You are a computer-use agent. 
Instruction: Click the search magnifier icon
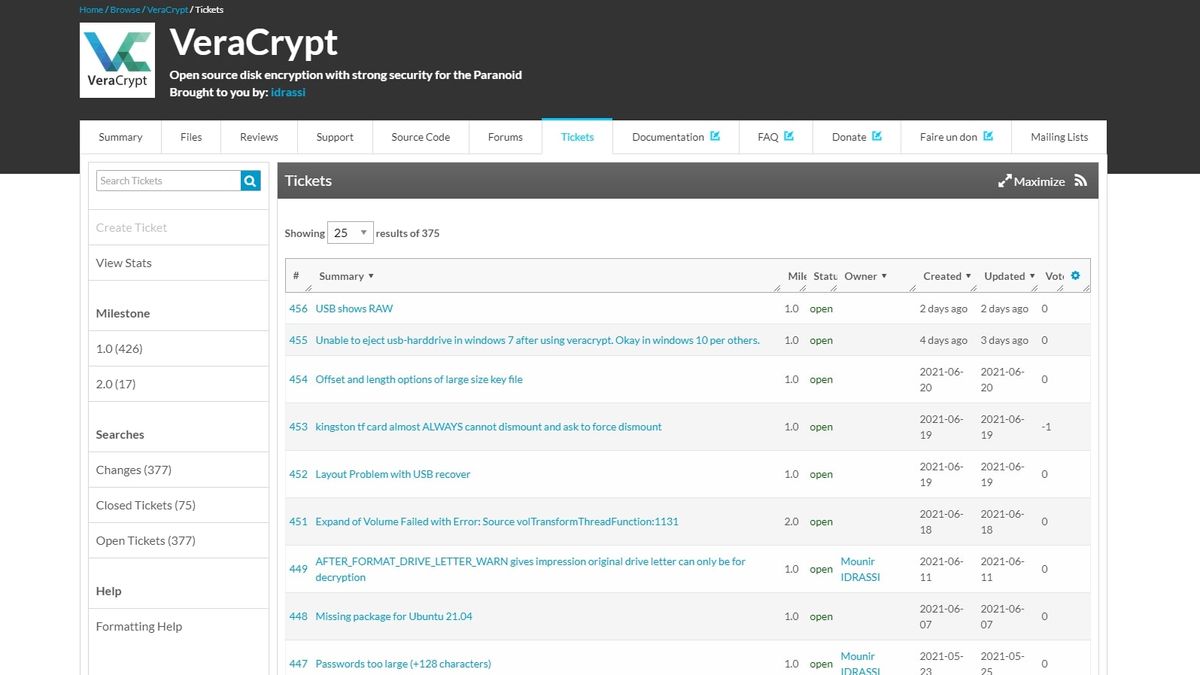tap(248, 181)
